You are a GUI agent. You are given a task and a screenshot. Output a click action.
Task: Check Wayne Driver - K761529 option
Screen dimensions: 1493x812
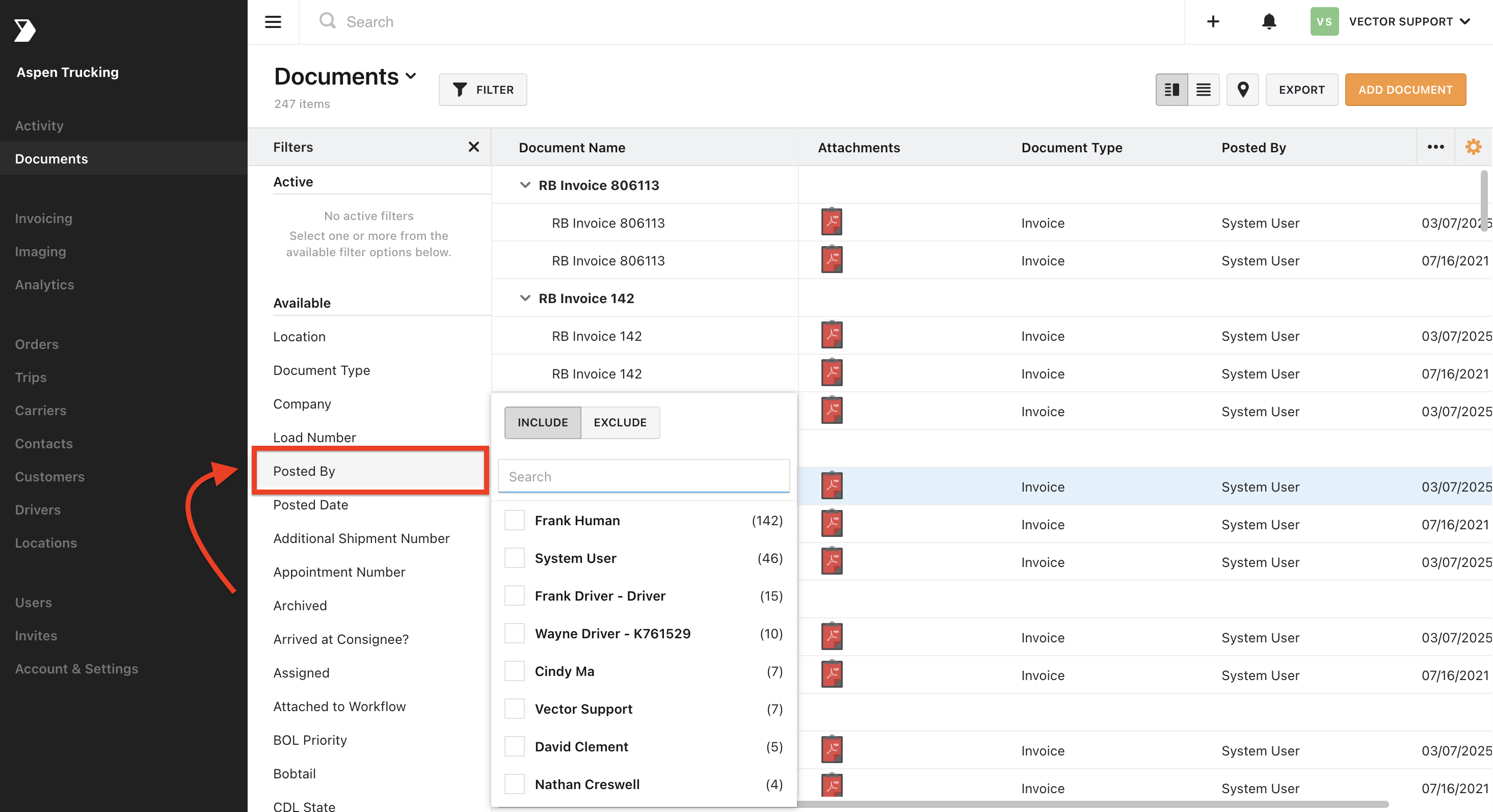[514, 634]
